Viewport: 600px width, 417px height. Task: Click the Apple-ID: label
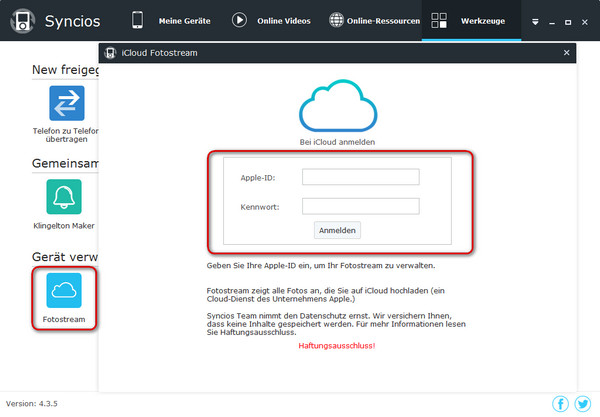click(x=258, y=178)
